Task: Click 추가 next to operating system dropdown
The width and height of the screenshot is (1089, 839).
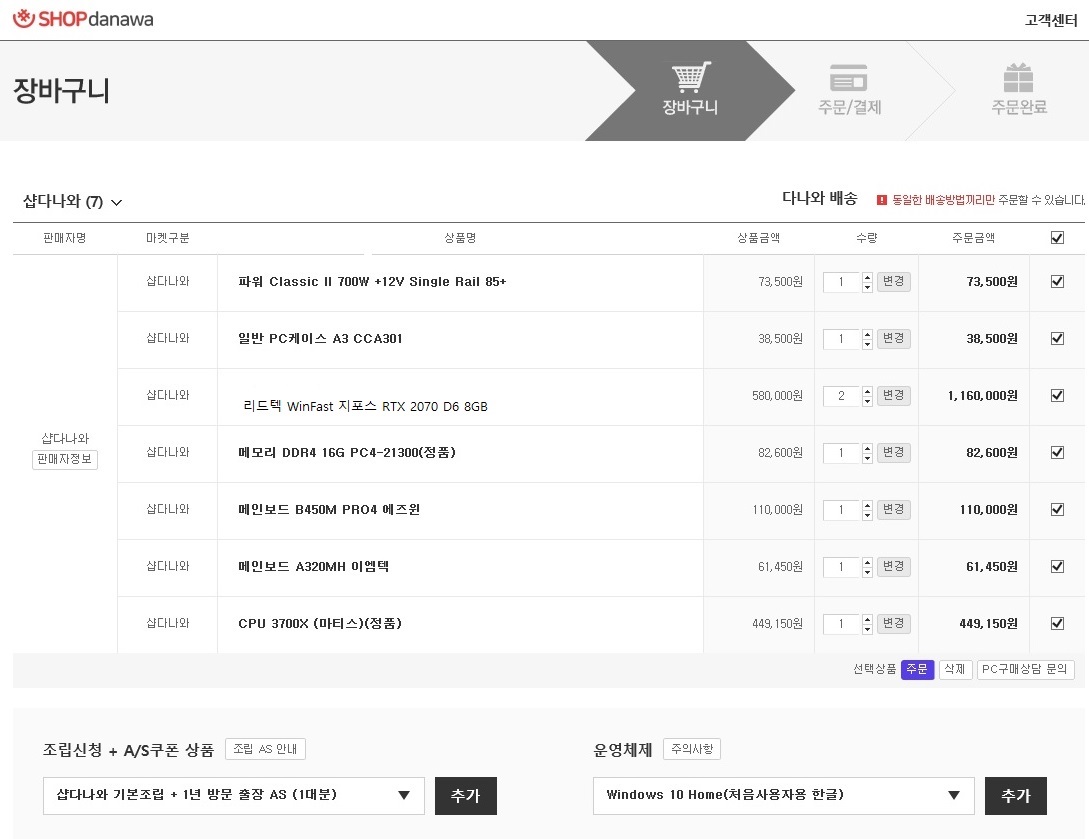Action: [x=1015, y=795]
